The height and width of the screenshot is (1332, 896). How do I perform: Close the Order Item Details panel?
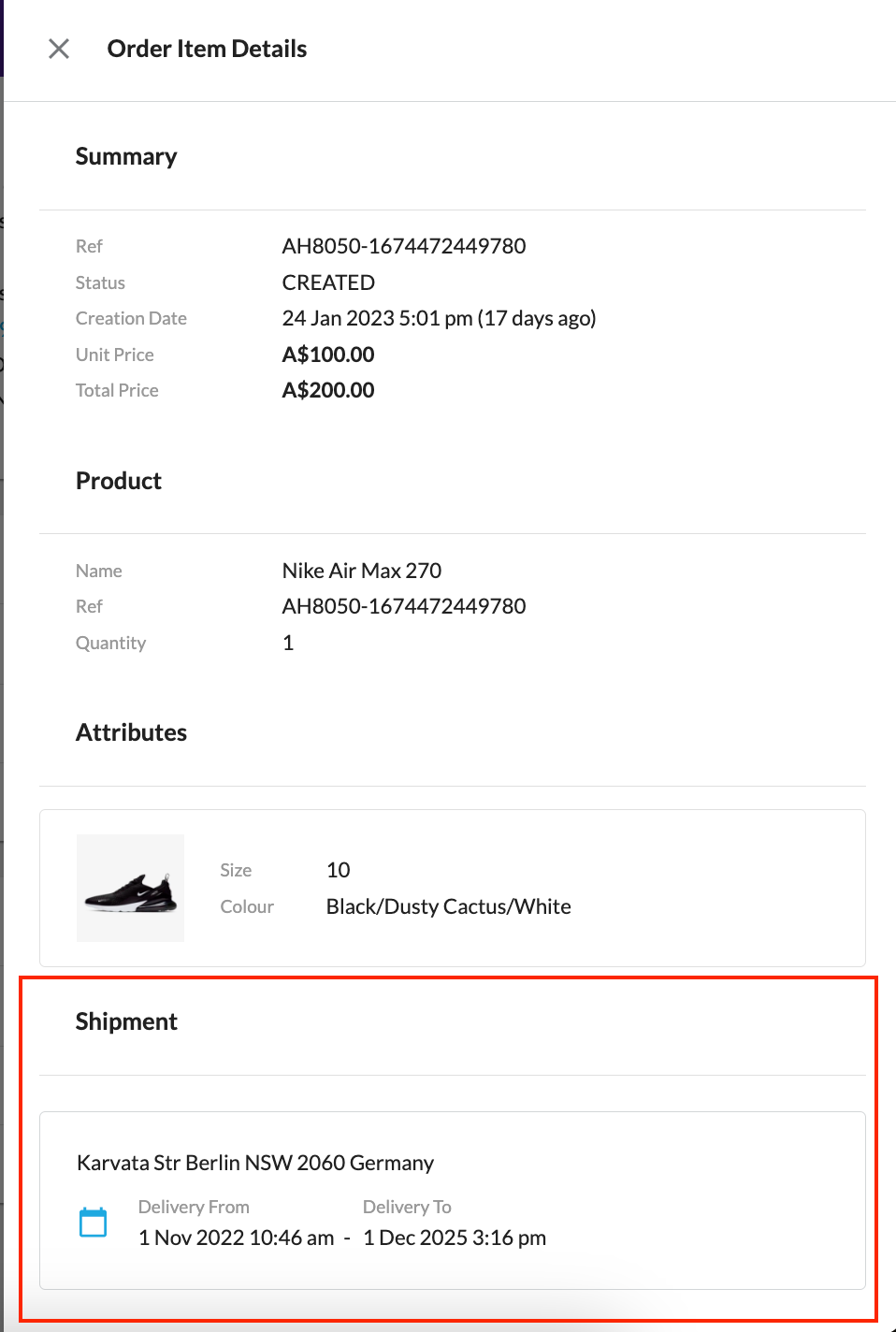tap(59, 49)
